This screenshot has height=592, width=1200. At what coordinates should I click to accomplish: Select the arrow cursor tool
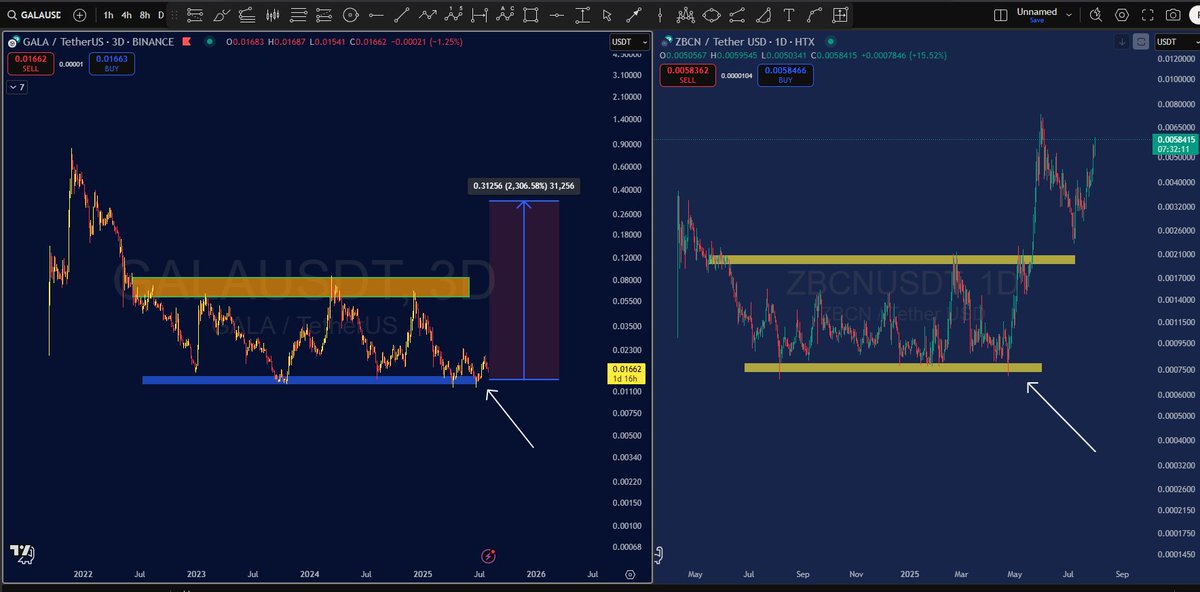[x=607, y=15]
